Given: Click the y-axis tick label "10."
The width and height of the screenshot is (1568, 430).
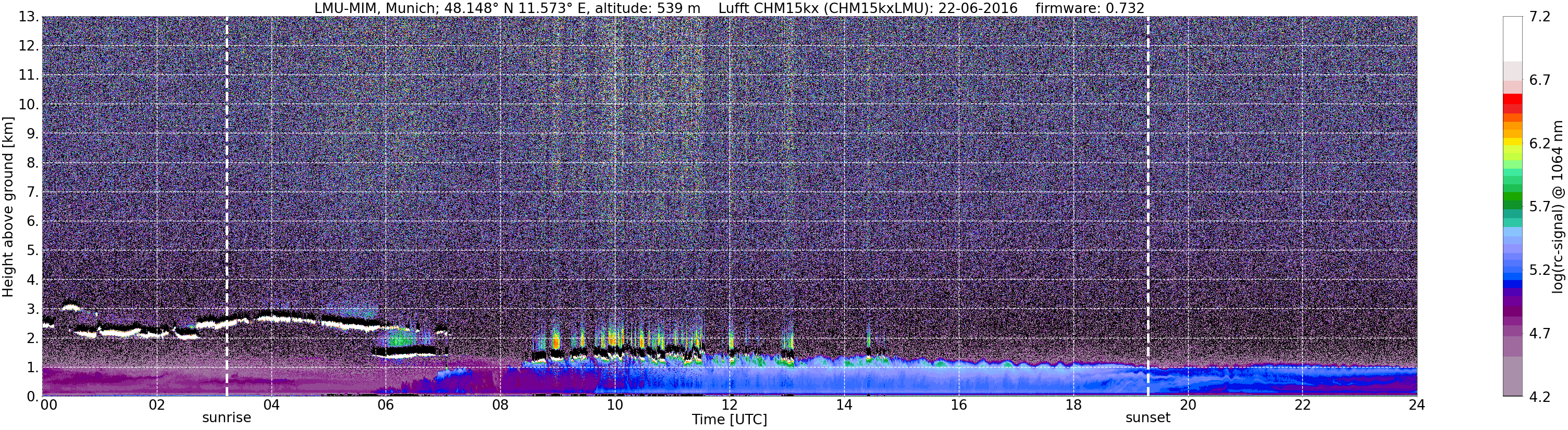Looking at the screenshot, I should [x=28, y=104].
